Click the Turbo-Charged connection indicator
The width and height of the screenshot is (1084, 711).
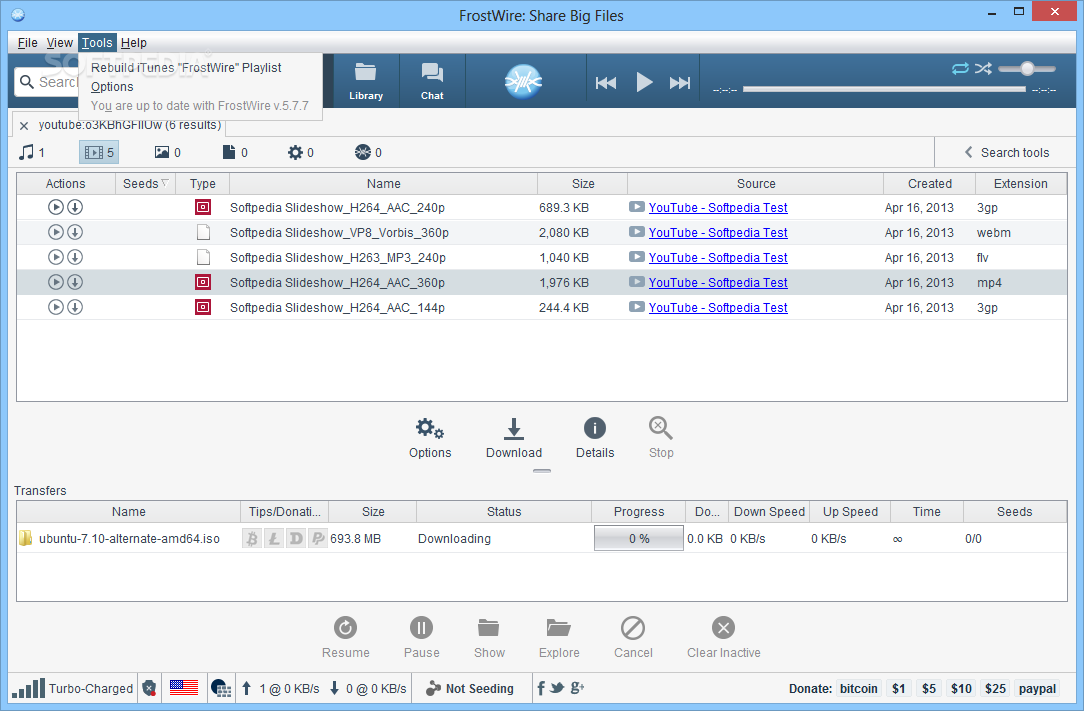pos(73,688)
